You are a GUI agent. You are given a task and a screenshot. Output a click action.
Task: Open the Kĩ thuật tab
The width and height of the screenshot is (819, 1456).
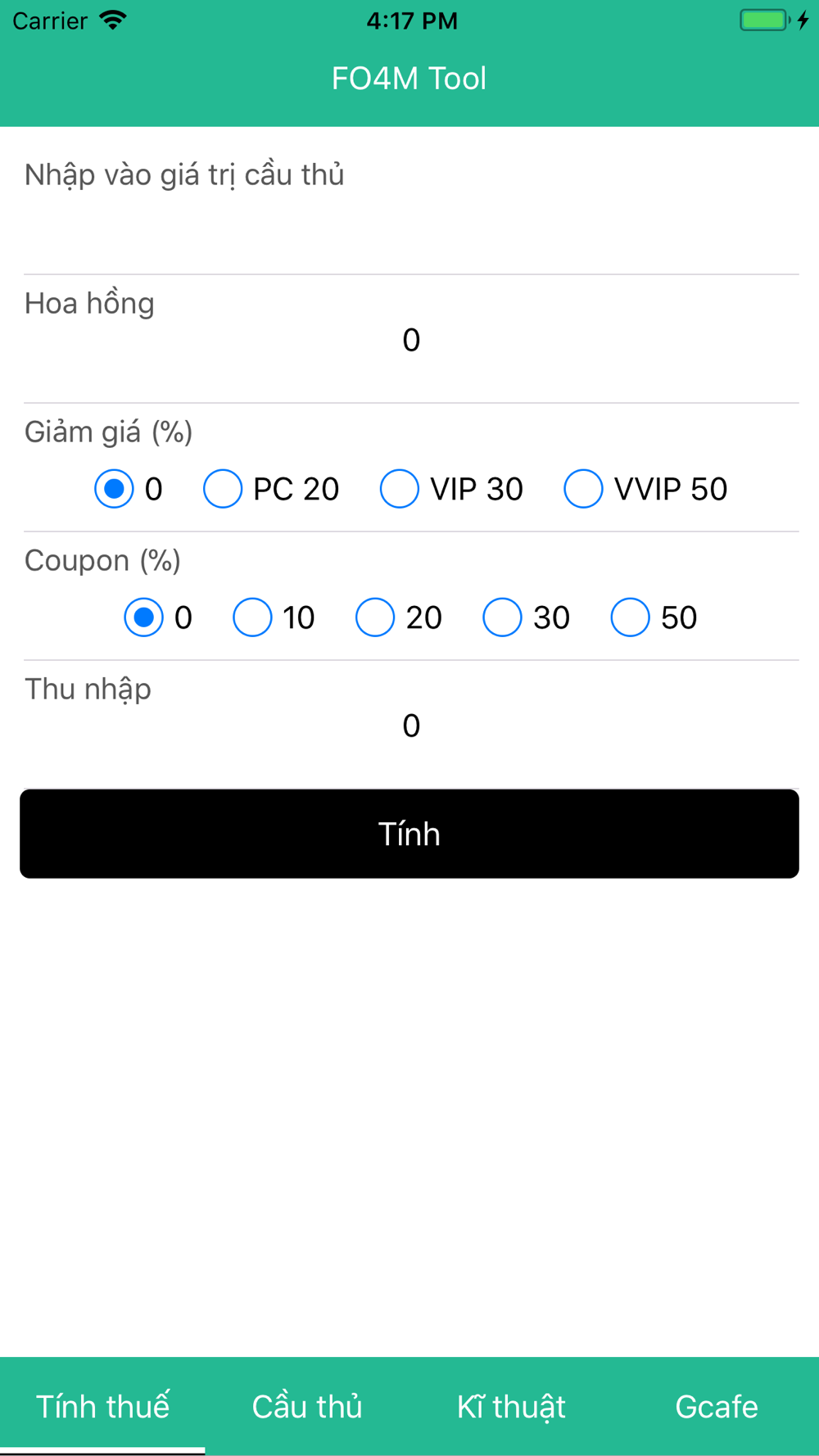[512, 1406]
